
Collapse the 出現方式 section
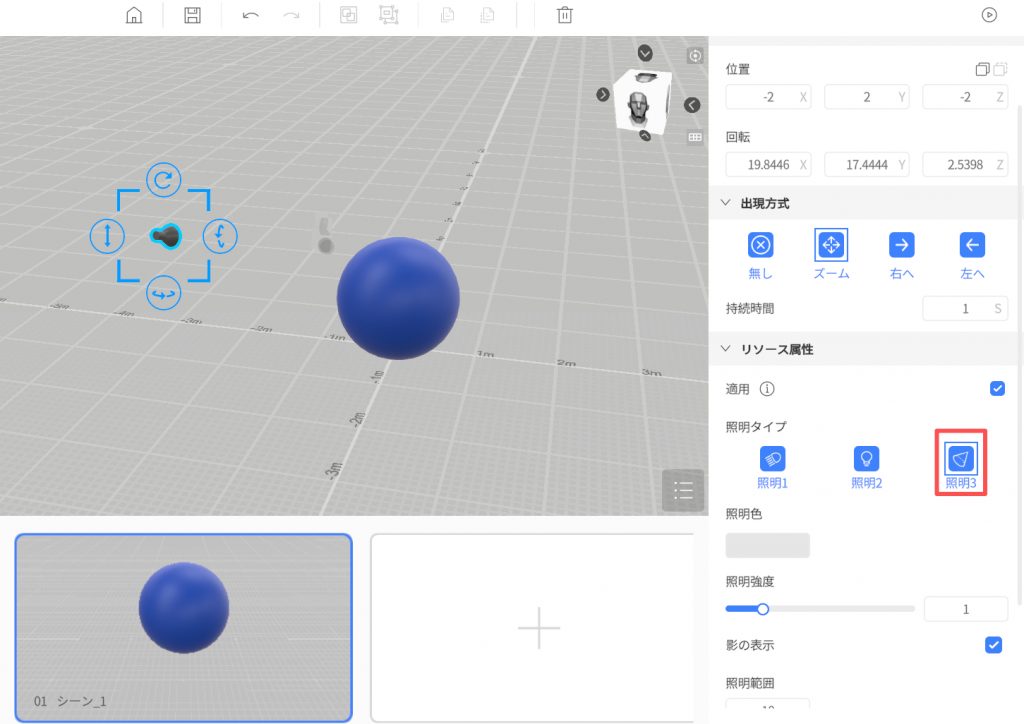[726, 203]
